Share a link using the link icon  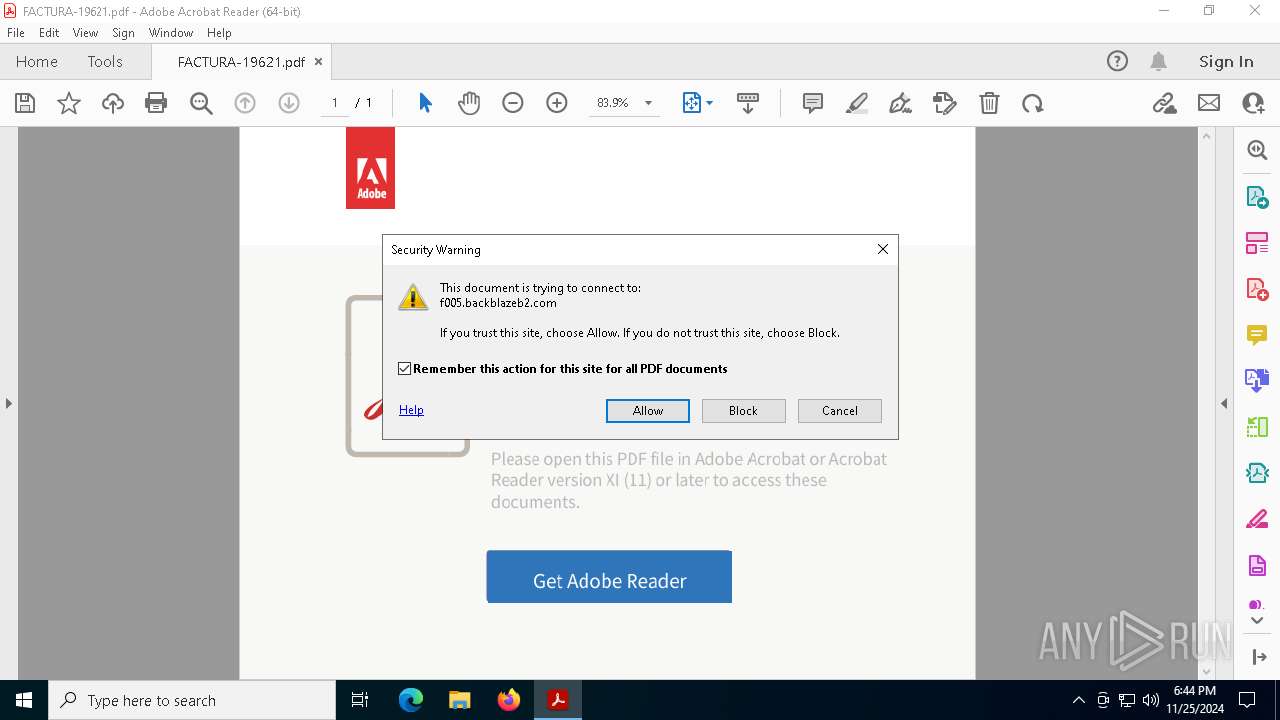(1164, 103)
